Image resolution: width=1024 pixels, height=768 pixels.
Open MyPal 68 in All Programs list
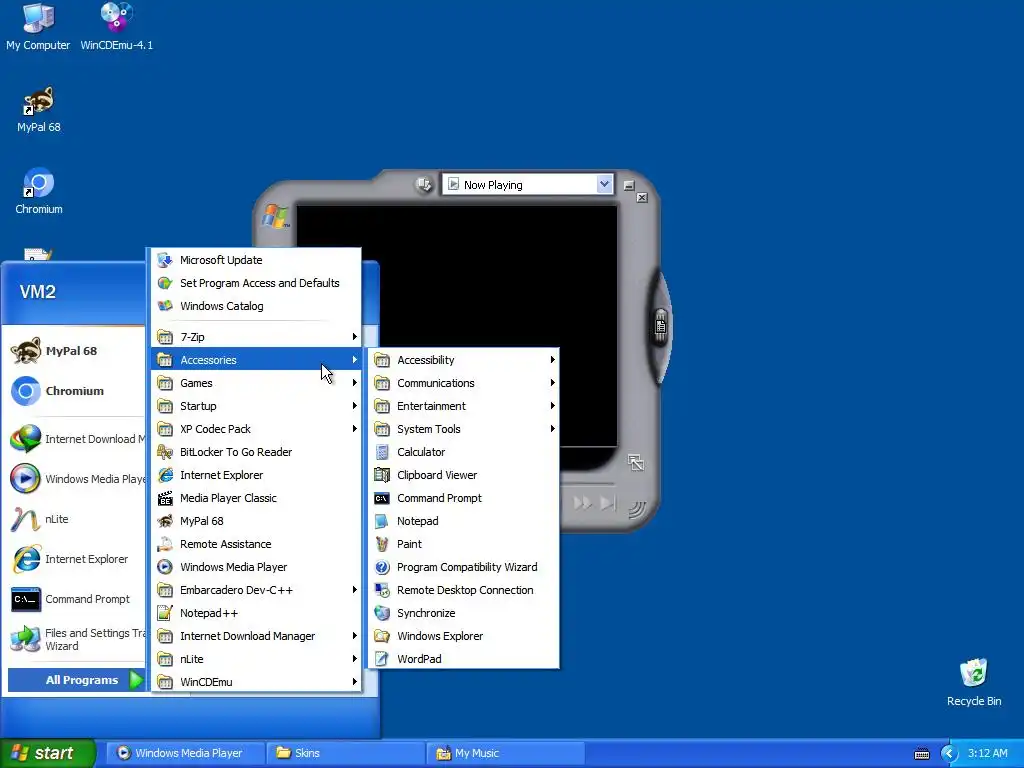pyautogui.click(x=257, y=521)
